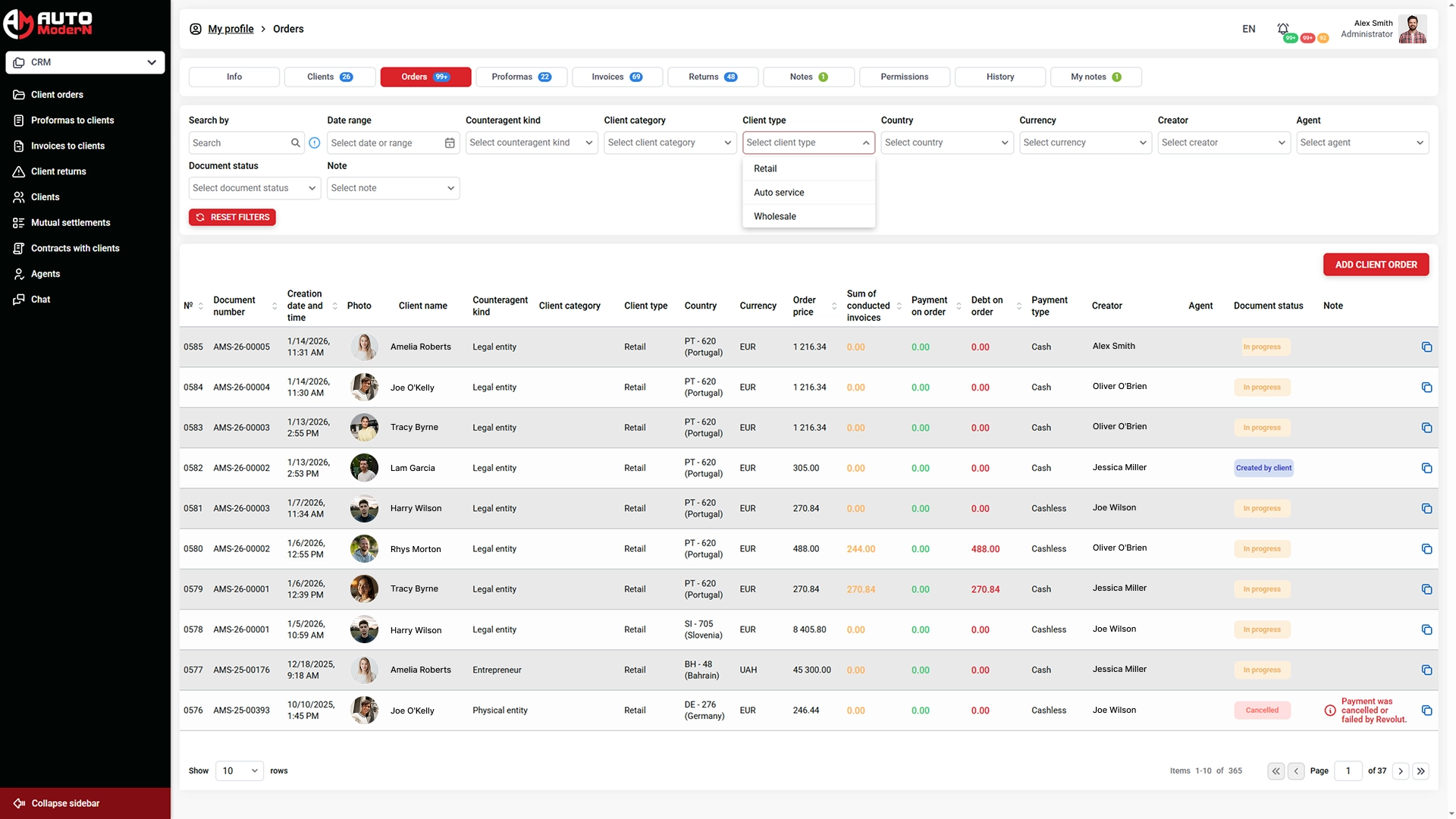Go to next page arrow
The width and height of the screenshot is (1456, 819).
(x=1401, y=770)
